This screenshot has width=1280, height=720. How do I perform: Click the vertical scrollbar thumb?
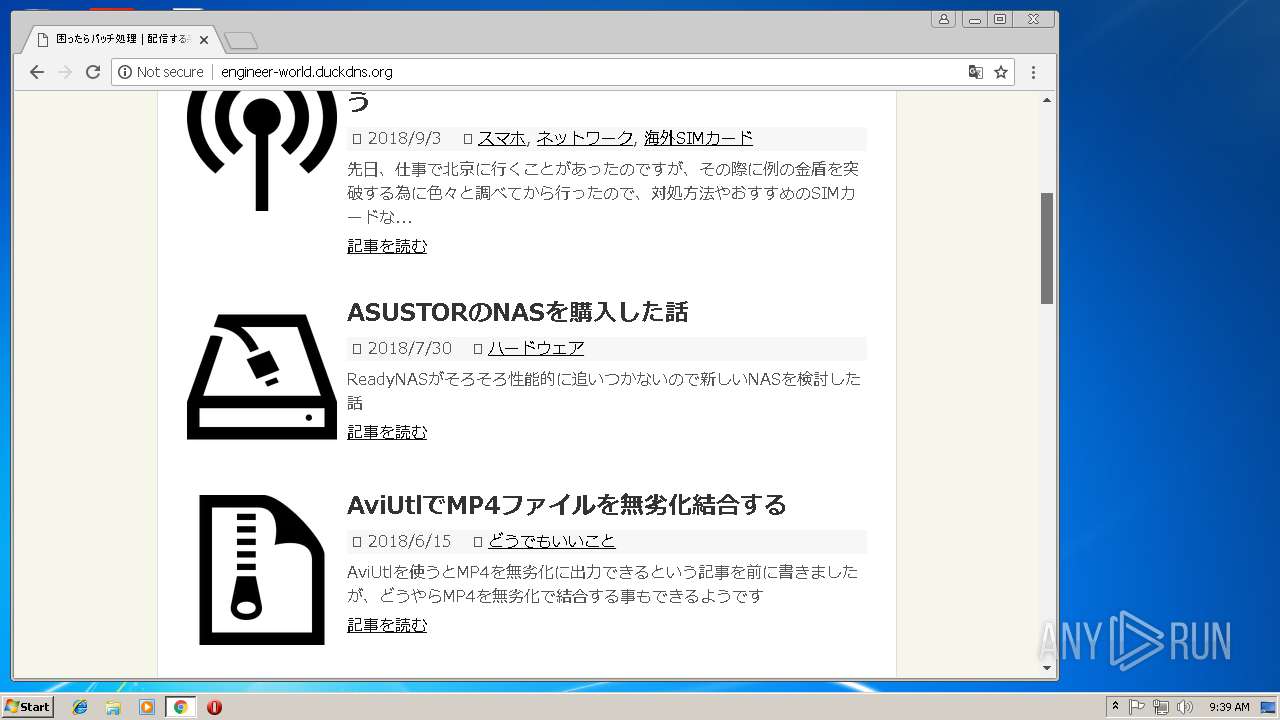coord(1047,248)
